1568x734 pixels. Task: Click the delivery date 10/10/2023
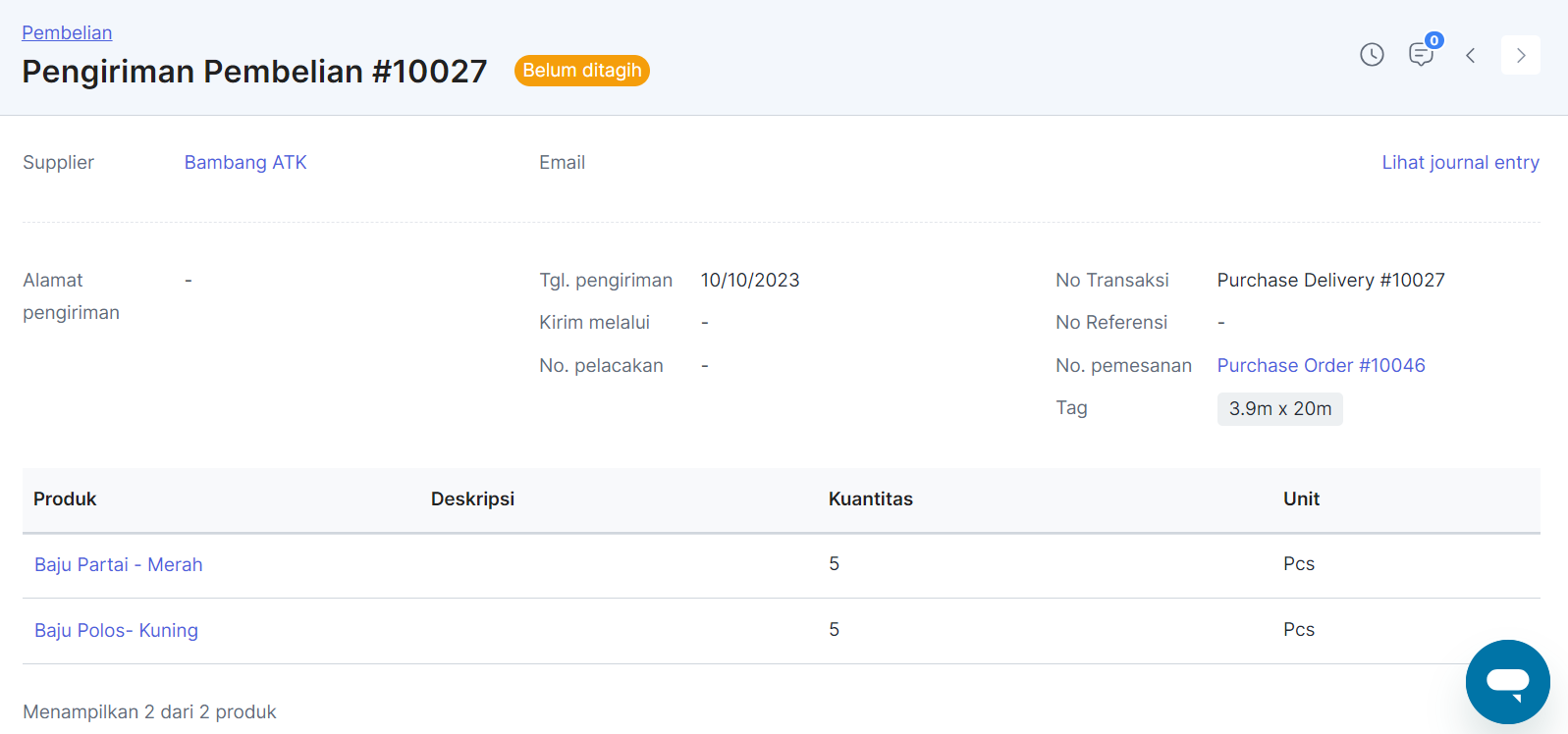click(750, 281)
